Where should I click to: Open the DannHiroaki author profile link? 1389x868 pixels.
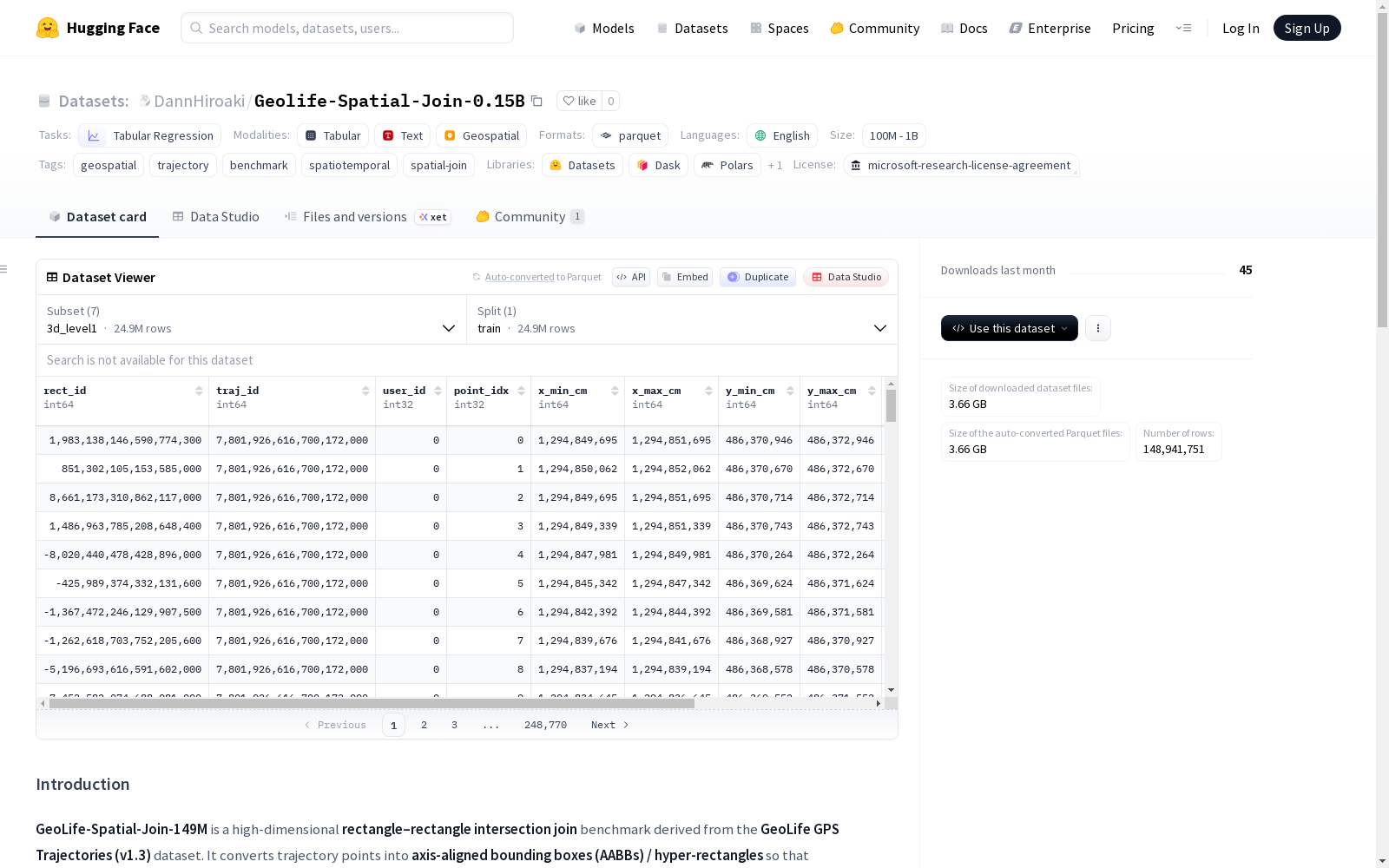click(199, 101)
